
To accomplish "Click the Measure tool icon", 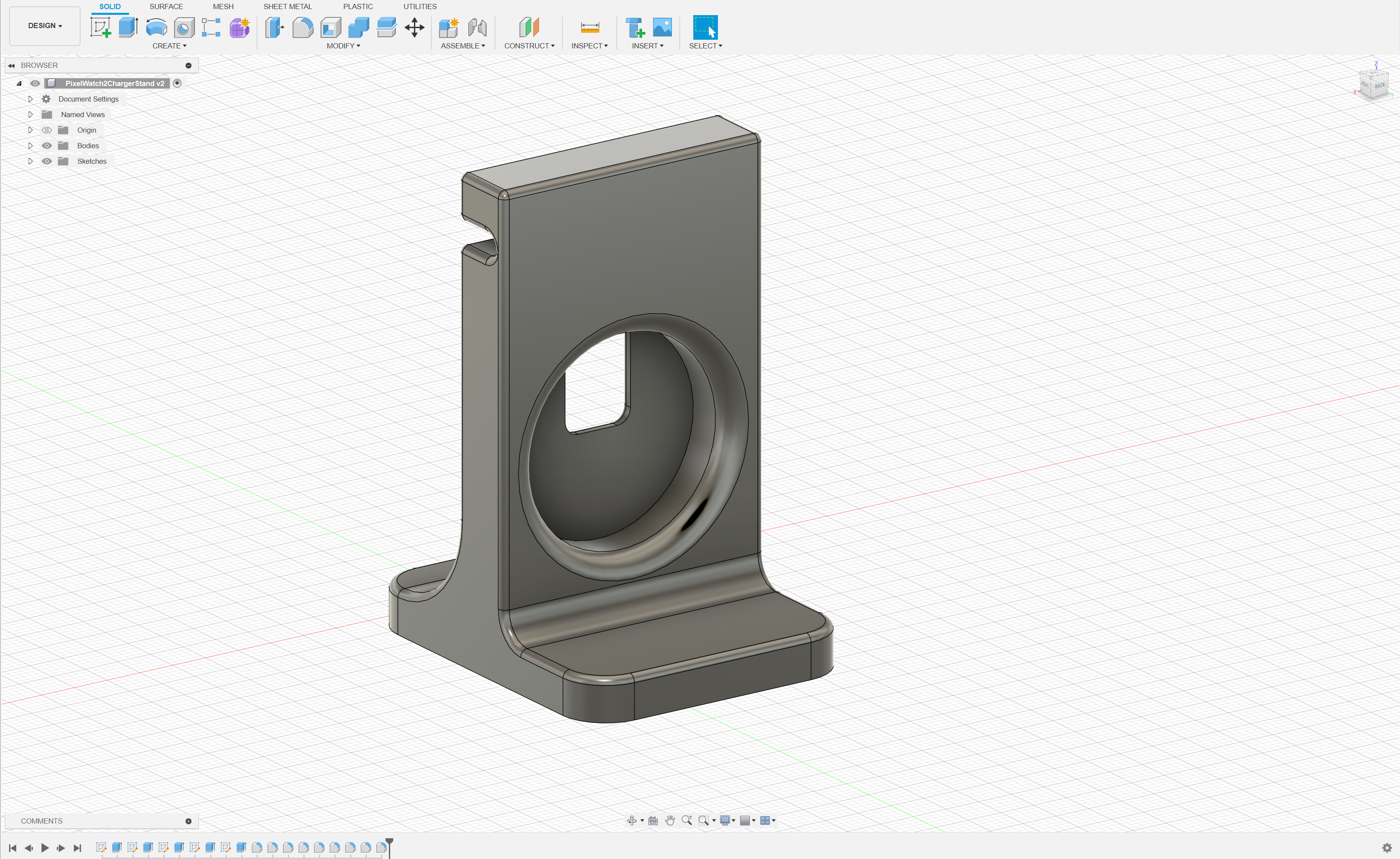I will (590, 27).
